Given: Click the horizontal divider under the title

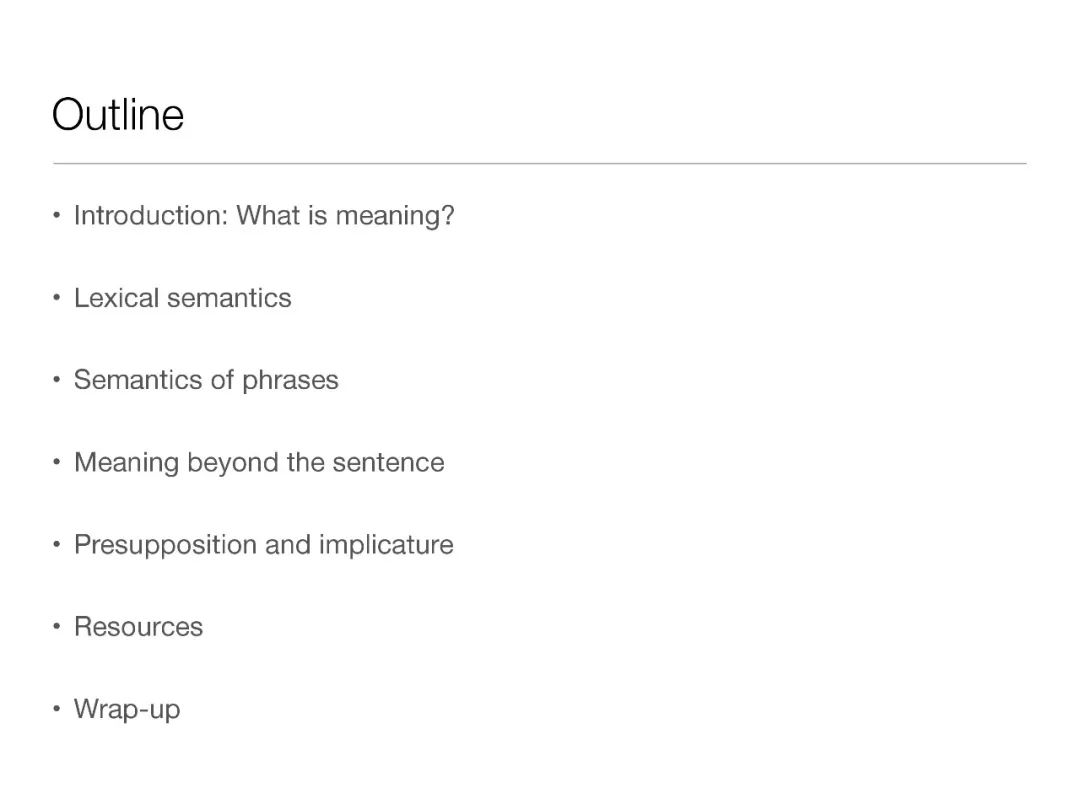Looking at the screenshot, I should [539, 164].
